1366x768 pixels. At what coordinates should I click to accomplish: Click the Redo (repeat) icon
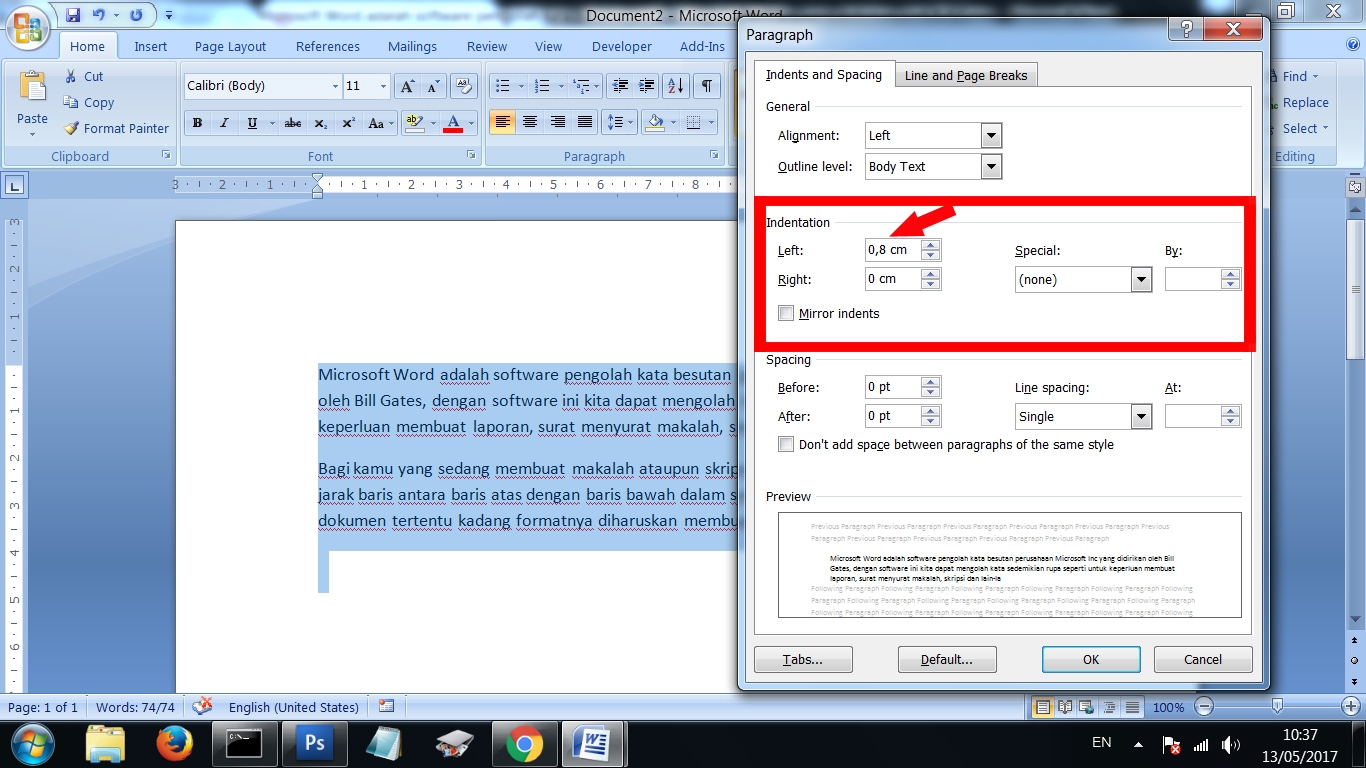pyautogui.click(x=136, y=15)
